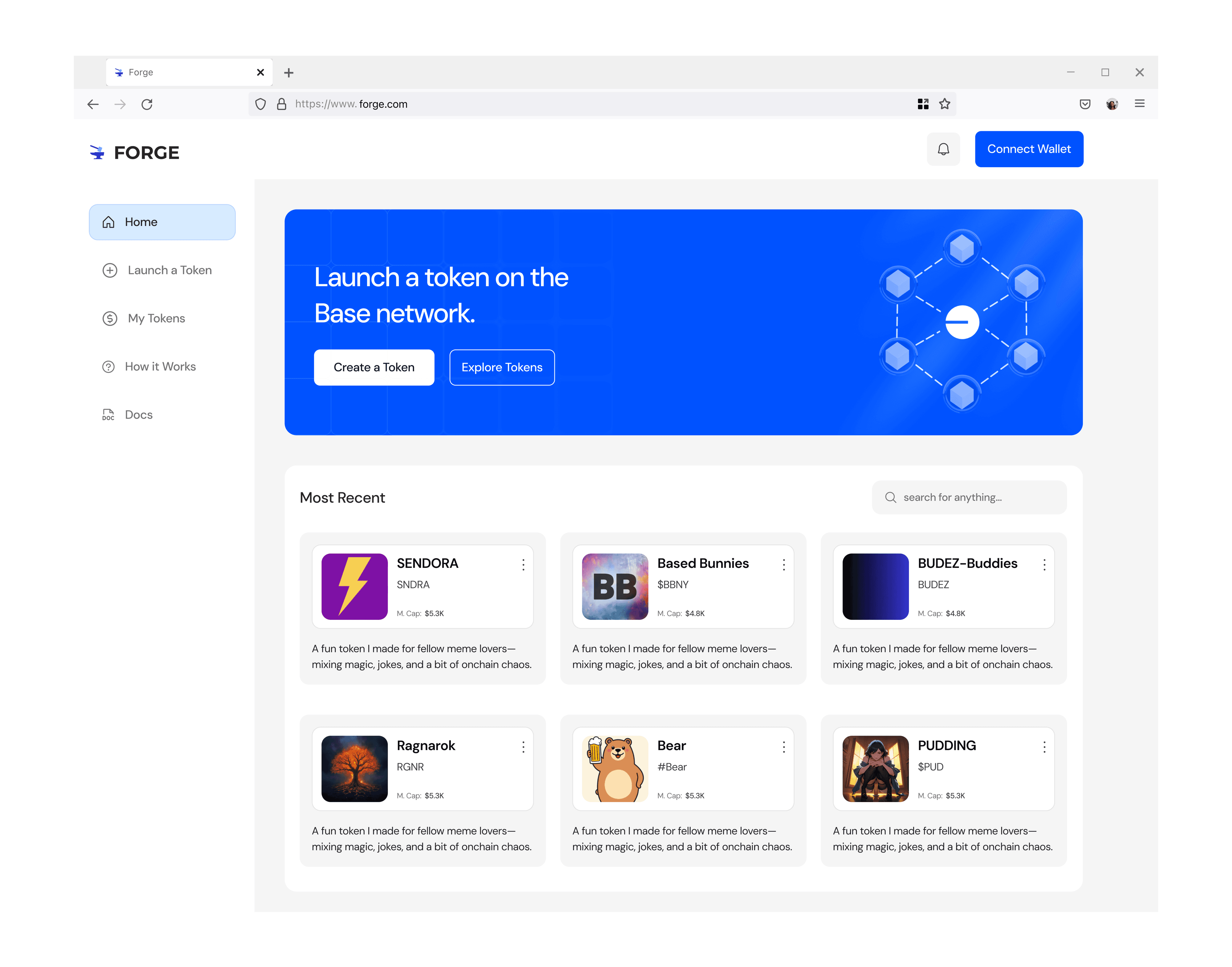Reload the page with refresh icon
Image resolution: width=1232 pixels, height=967 pixels.
click(147, 104)
